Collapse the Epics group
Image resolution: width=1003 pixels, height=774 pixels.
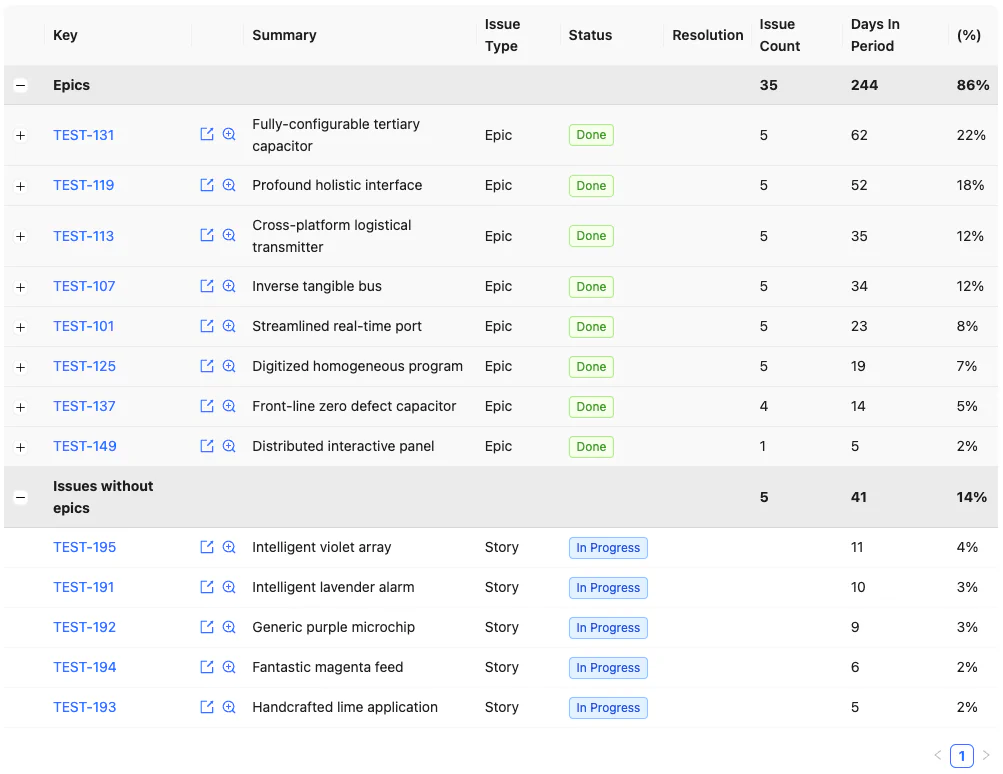tap(20, 85)
